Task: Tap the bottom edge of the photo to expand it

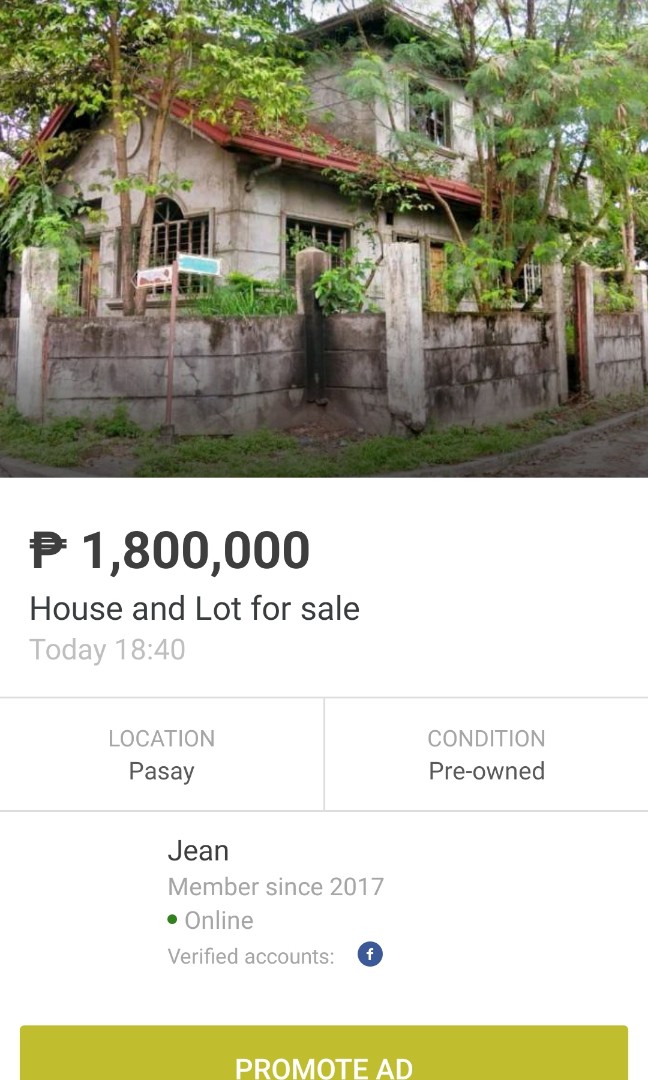Action: pyautogui.click(x=324, y=465)
